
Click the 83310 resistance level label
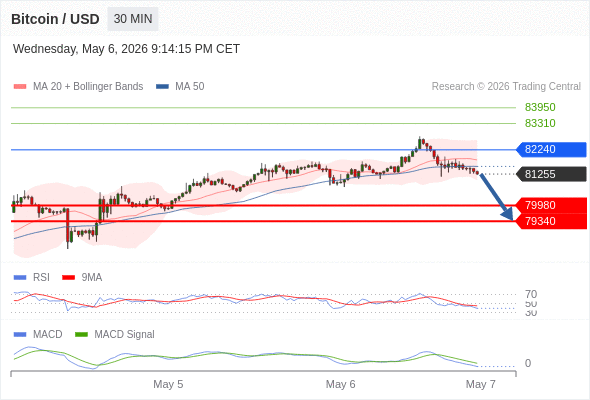point(540,123)
